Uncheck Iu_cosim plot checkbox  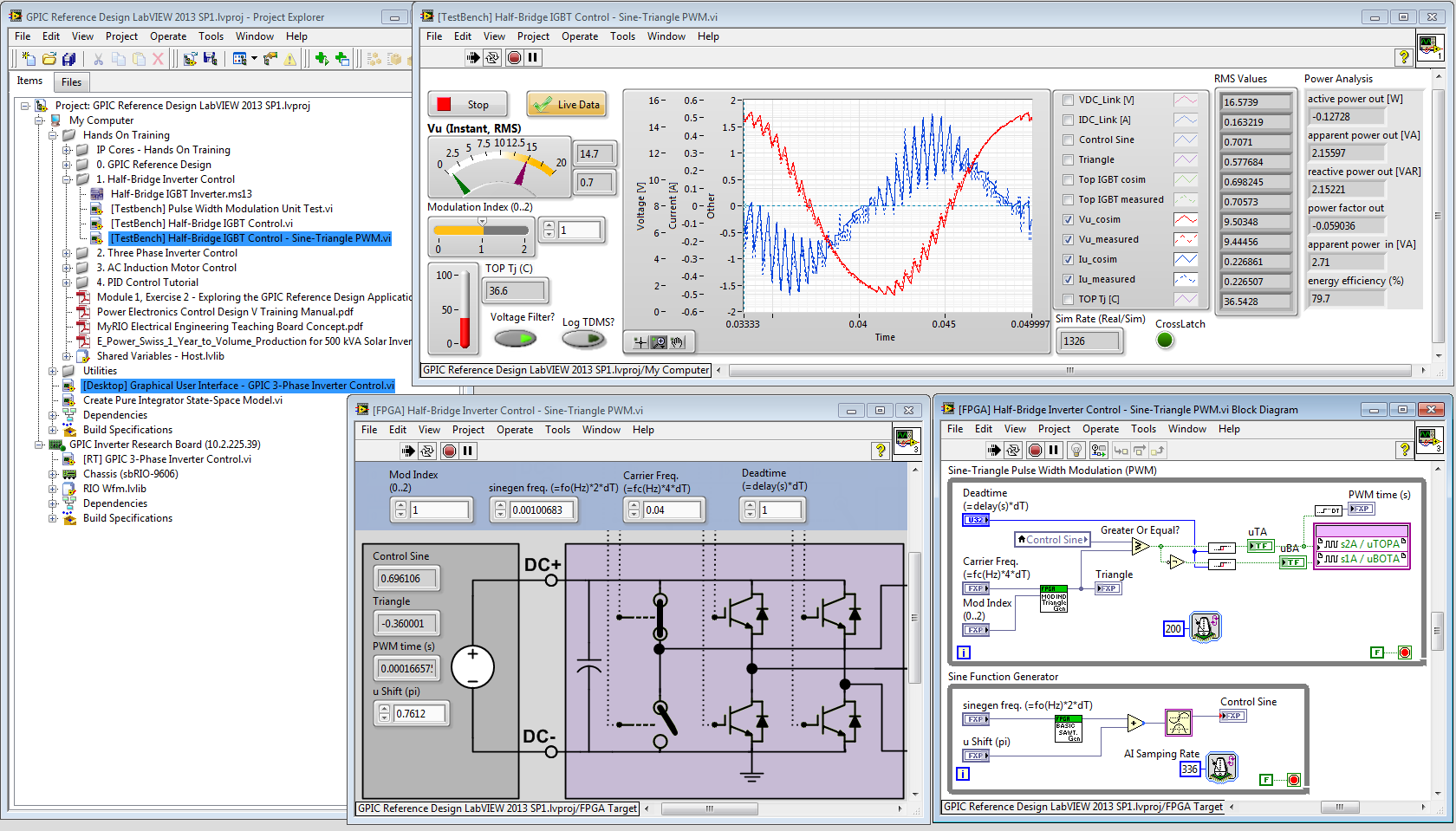1069,259
